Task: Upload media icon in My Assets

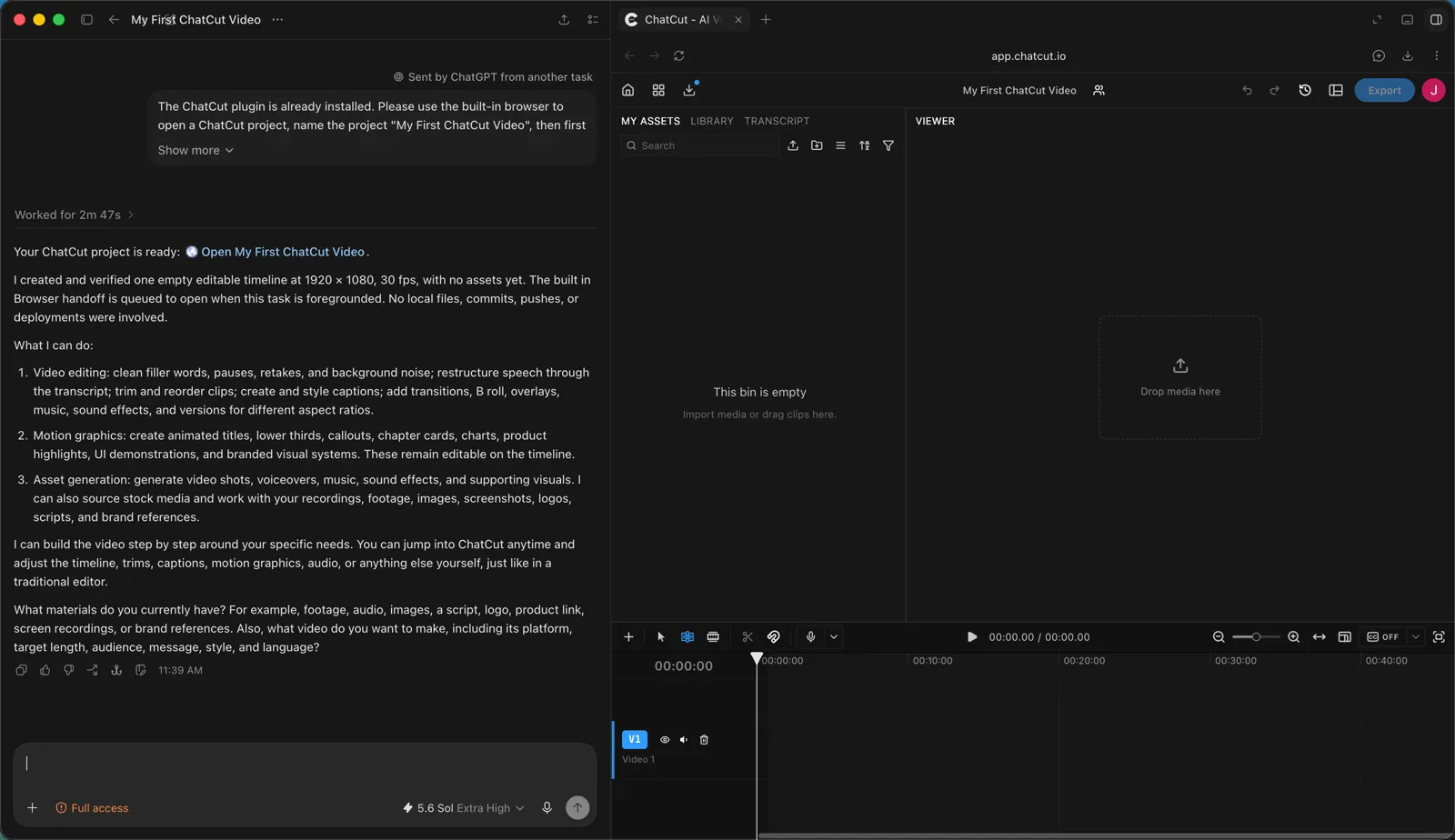Action: point(793,145)
